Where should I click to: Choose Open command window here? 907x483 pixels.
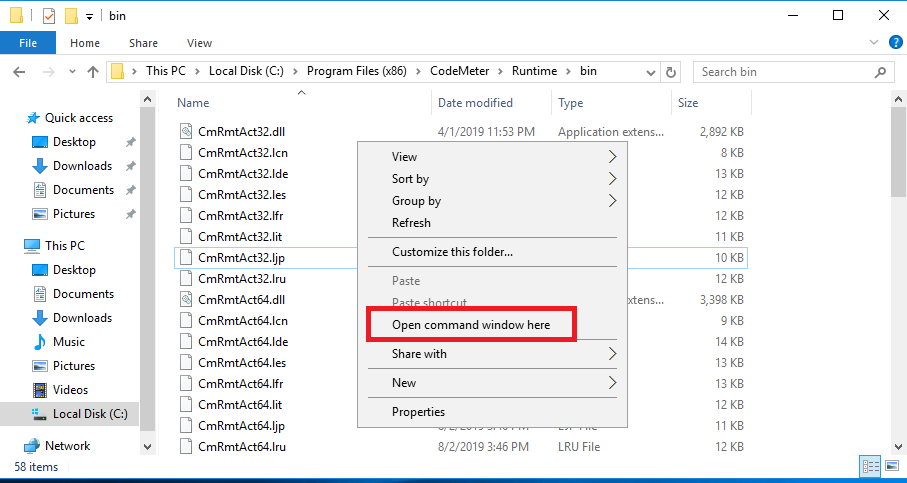point(471,325)
